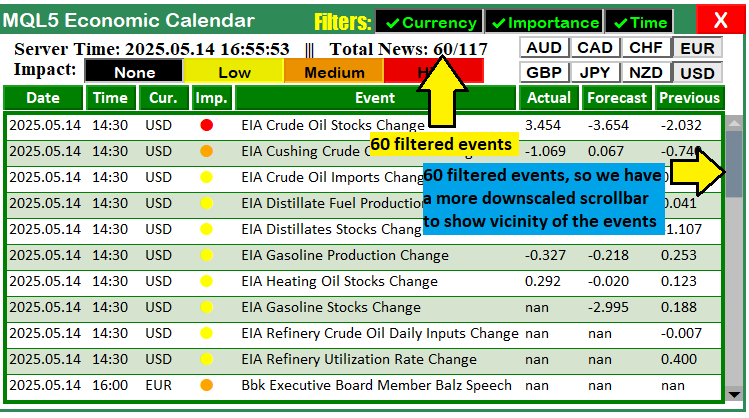Toggle the Currency filter

(429, 22)
